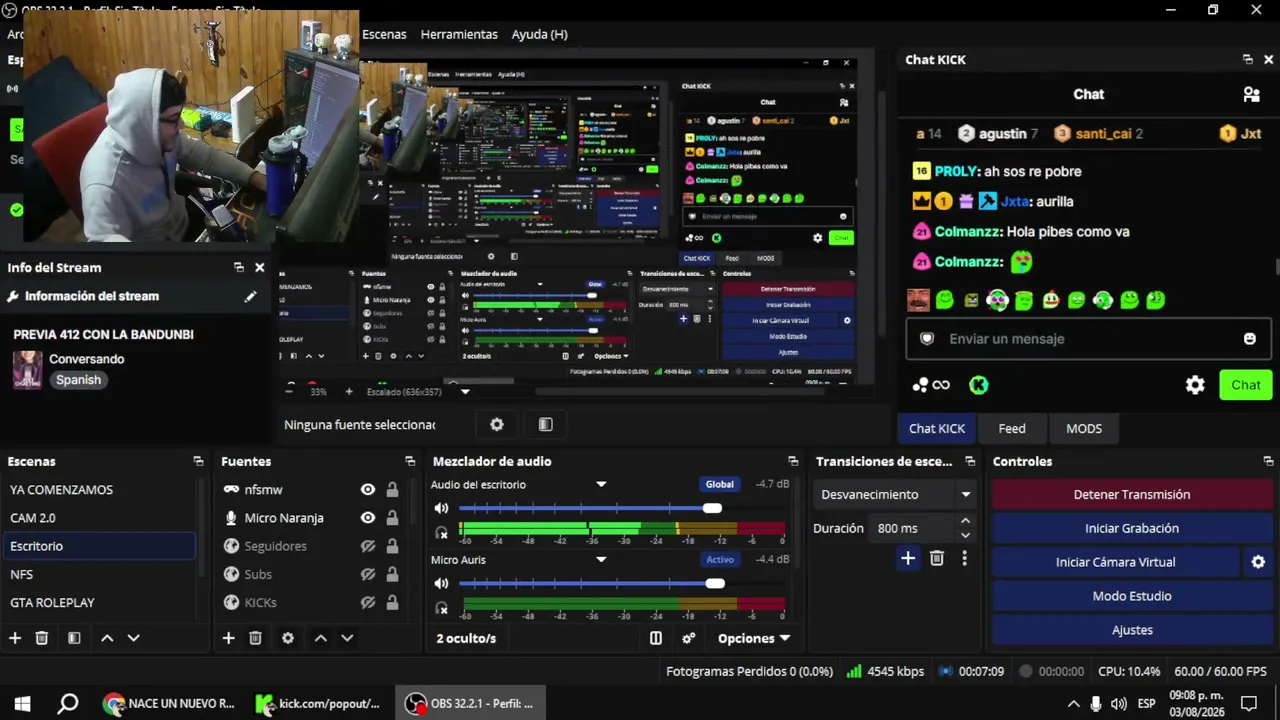
Task: Switch to the Chat KICK tab
Action: pos(937,428)
